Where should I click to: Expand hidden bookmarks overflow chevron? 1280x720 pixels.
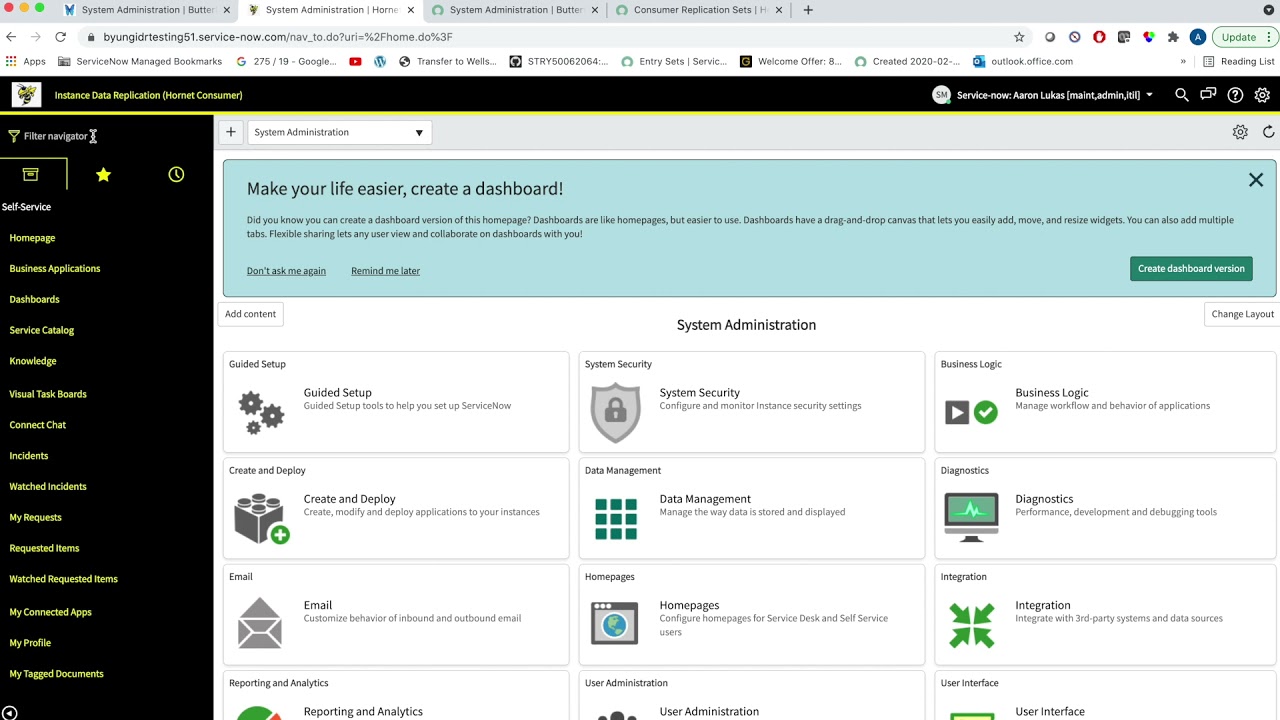point(1183,61)
